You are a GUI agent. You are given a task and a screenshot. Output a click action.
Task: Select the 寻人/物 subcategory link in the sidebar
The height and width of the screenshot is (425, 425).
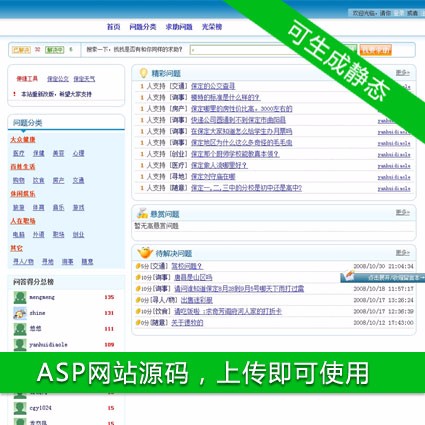click(x=23, y=262)
